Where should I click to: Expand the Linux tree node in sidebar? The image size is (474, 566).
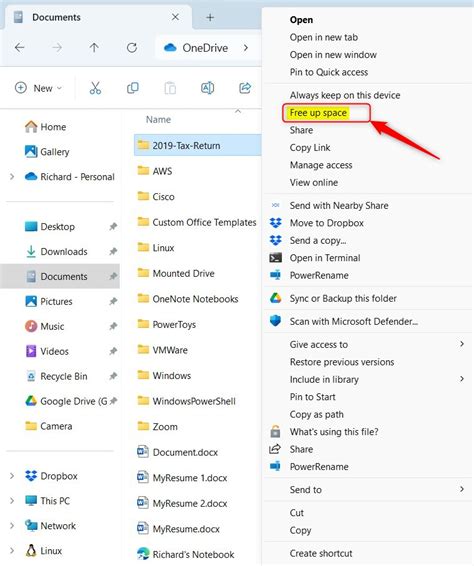(x=12, y=550)
